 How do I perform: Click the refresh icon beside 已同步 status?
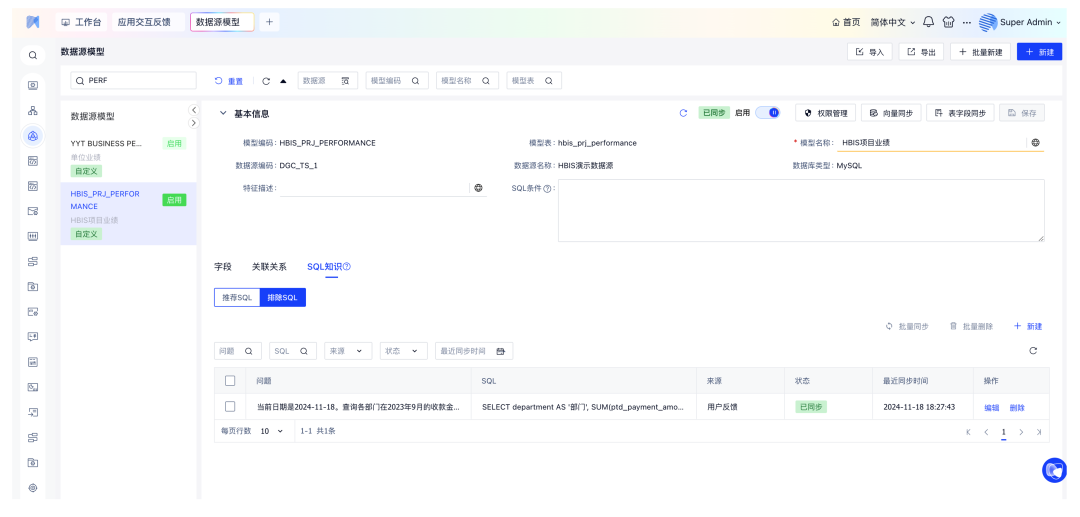[x=683, y=113]
